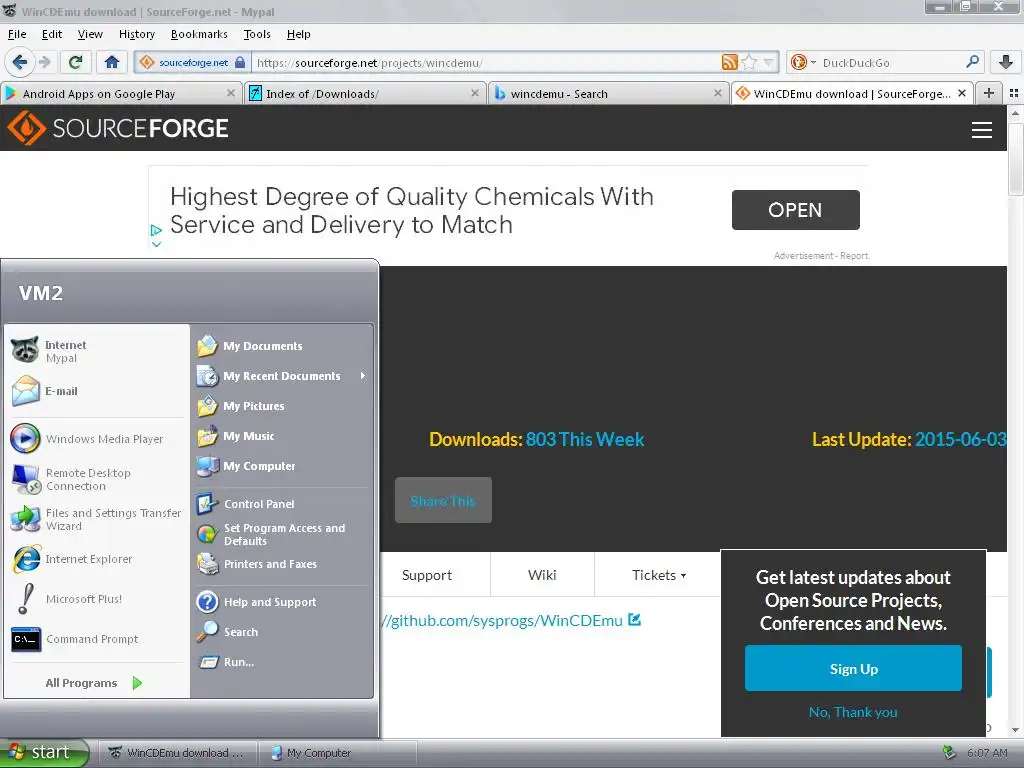Click the OPEN advertisement button
This screenshot has width=1024, height=768.
click(795, 210)
